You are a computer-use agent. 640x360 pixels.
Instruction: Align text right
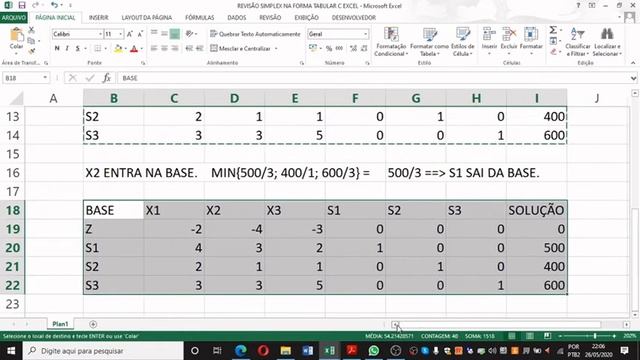[x=175, y=48]
